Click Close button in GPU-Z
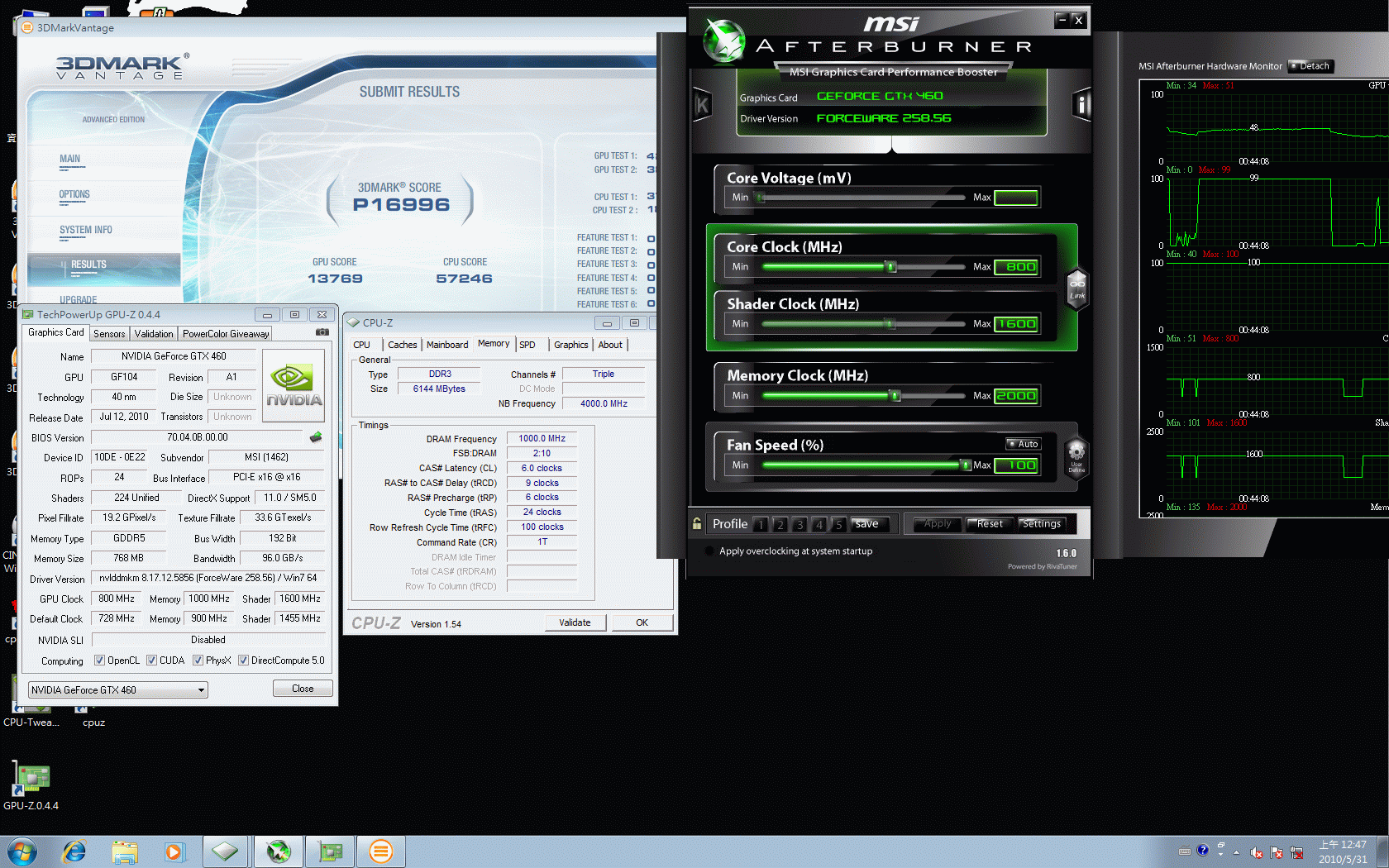Image resolution: width=1389 pixels, height=868 pixels. (x=303, y=689)
